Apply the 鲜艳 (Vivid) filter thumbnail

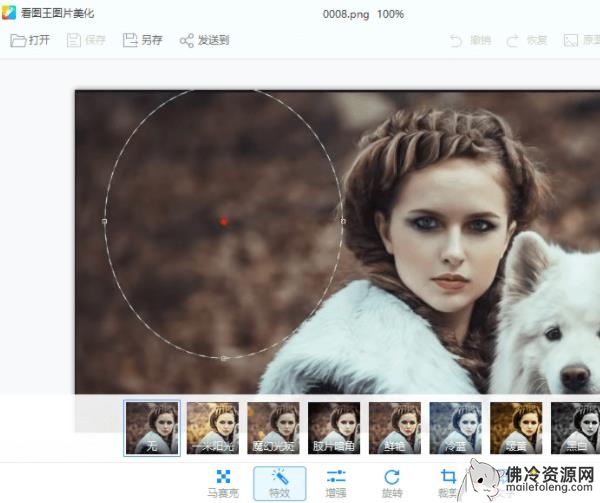(x=395, y=428)
